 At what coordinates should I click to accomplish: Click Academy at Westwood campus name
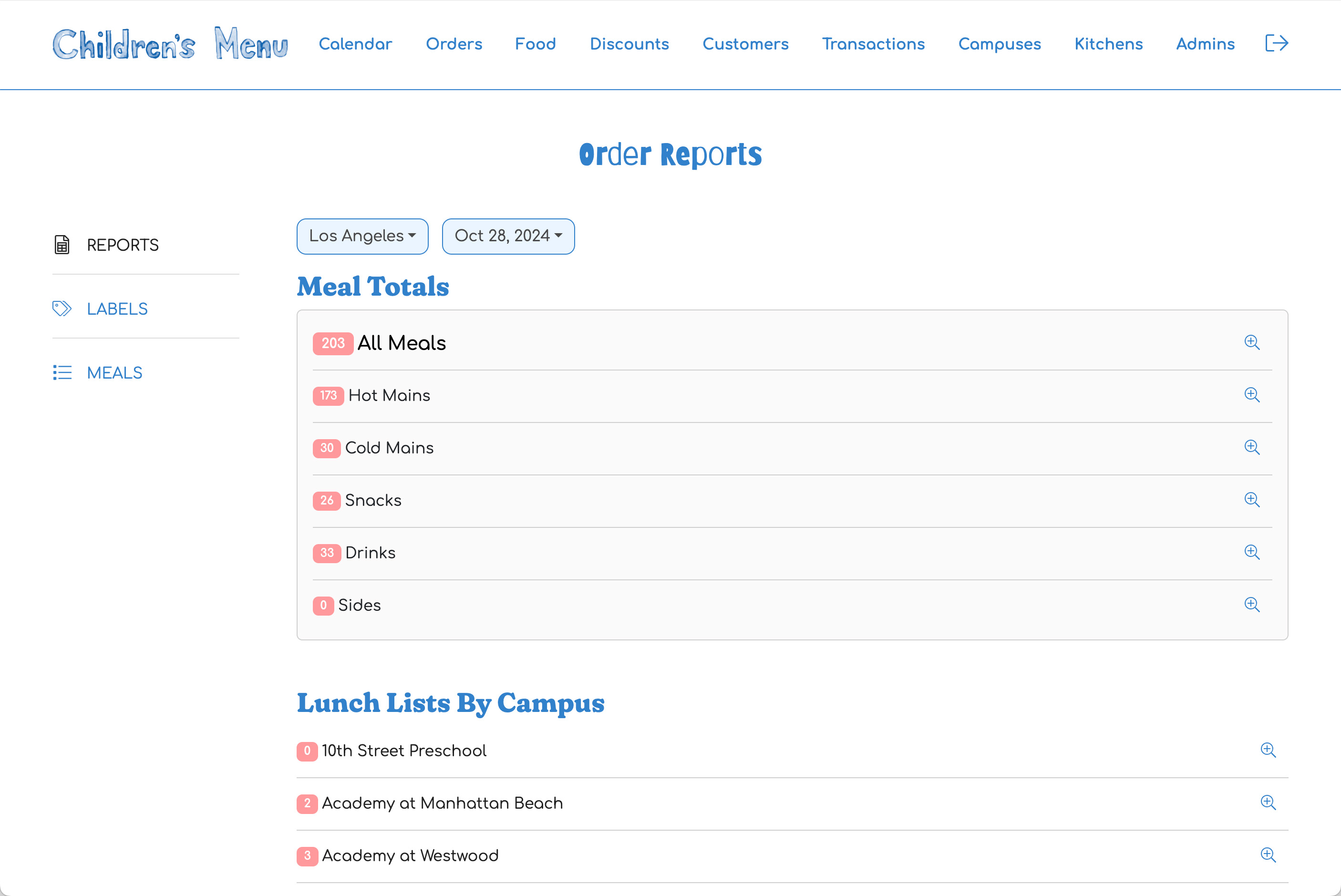click(410, 856)
